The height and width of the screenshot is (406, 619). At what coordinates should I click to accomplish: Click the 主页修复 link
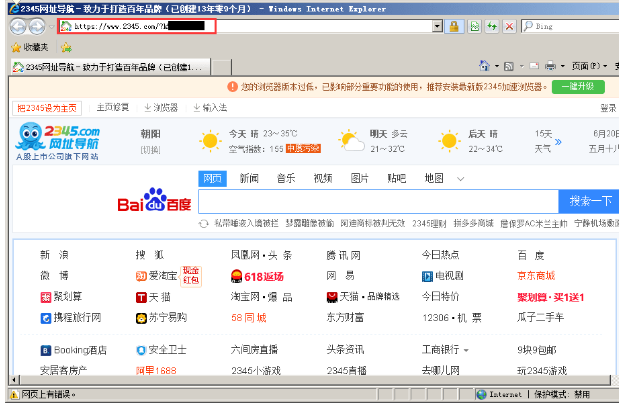click(x=113, y=107)
